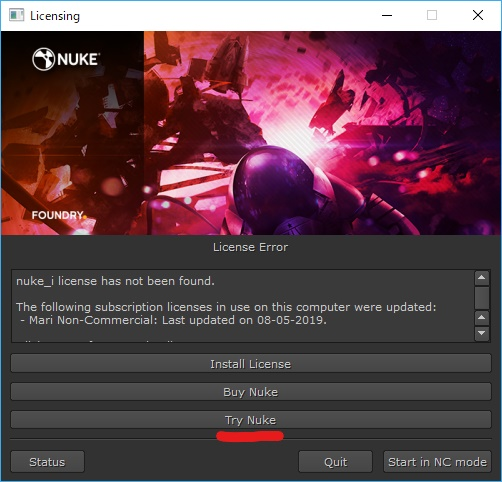
Task: Click the scrollbar thumb in license message area
Action: point(482,298)
